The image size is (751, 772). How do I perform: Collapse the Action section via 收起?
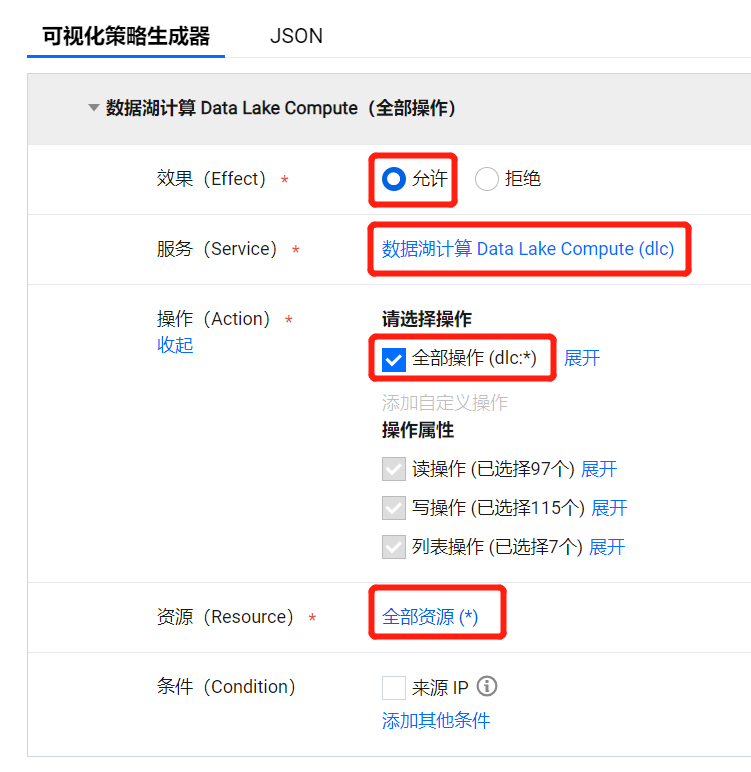coord(175,345)
